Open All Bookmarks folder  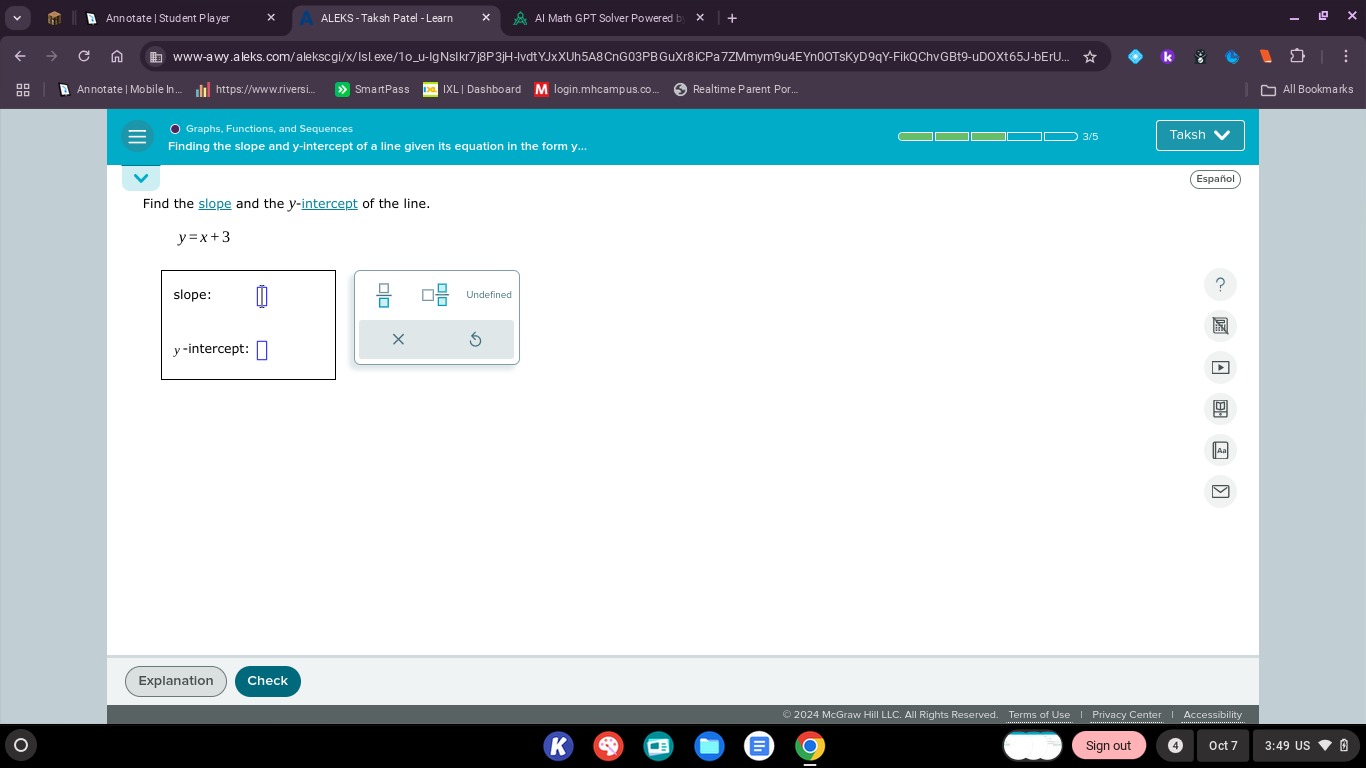(1307, 89)
